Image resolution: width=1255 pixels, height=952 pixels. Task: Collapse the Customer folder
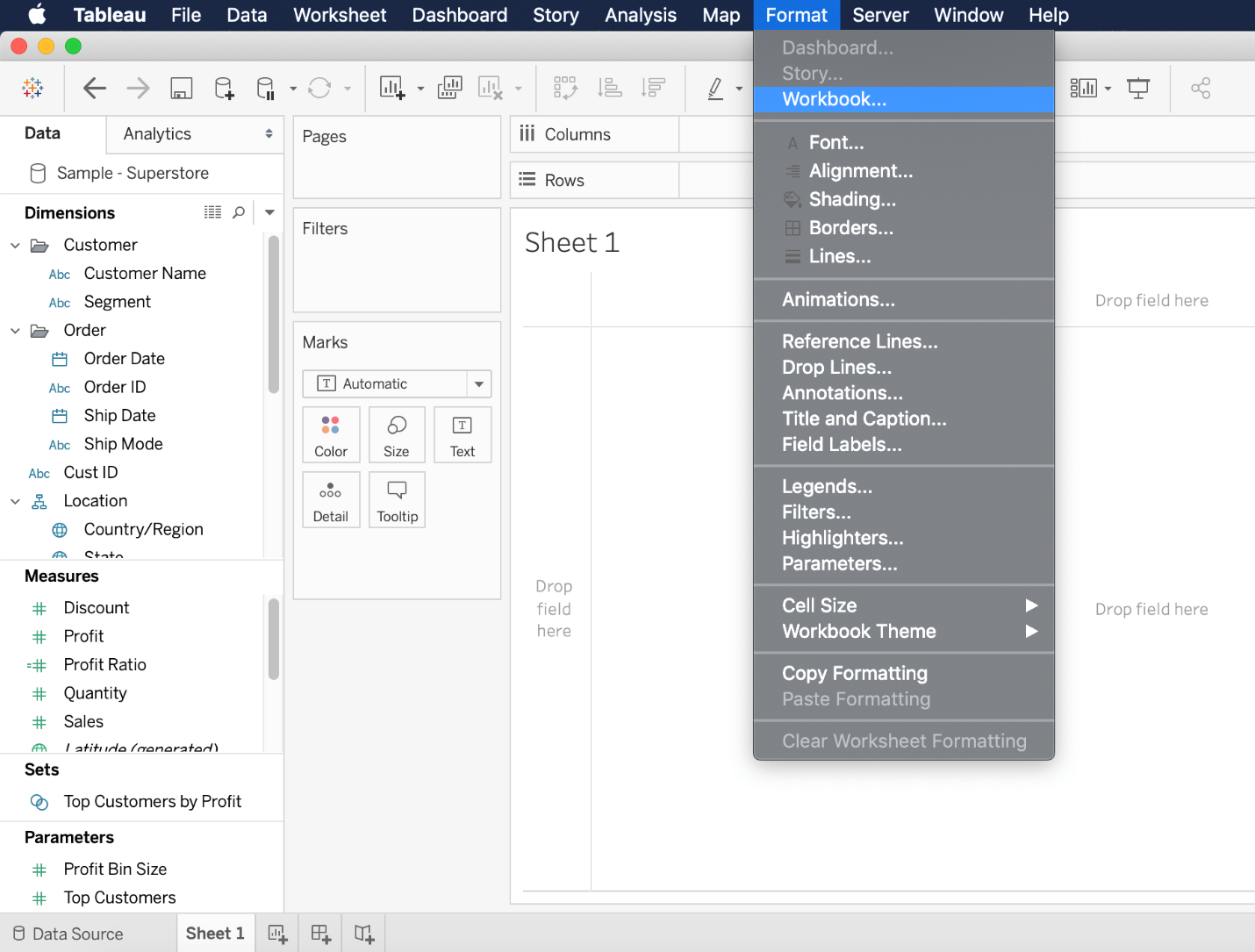(15, 246)
